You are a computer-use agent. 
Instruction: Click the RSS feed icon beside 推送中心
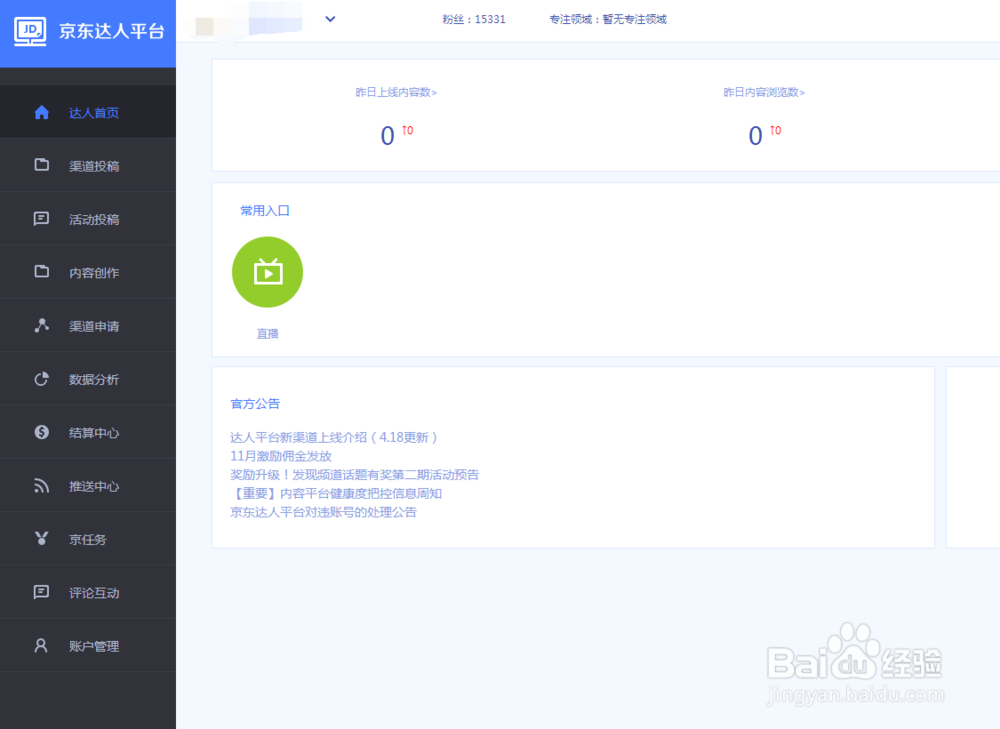tap(41, 486)
